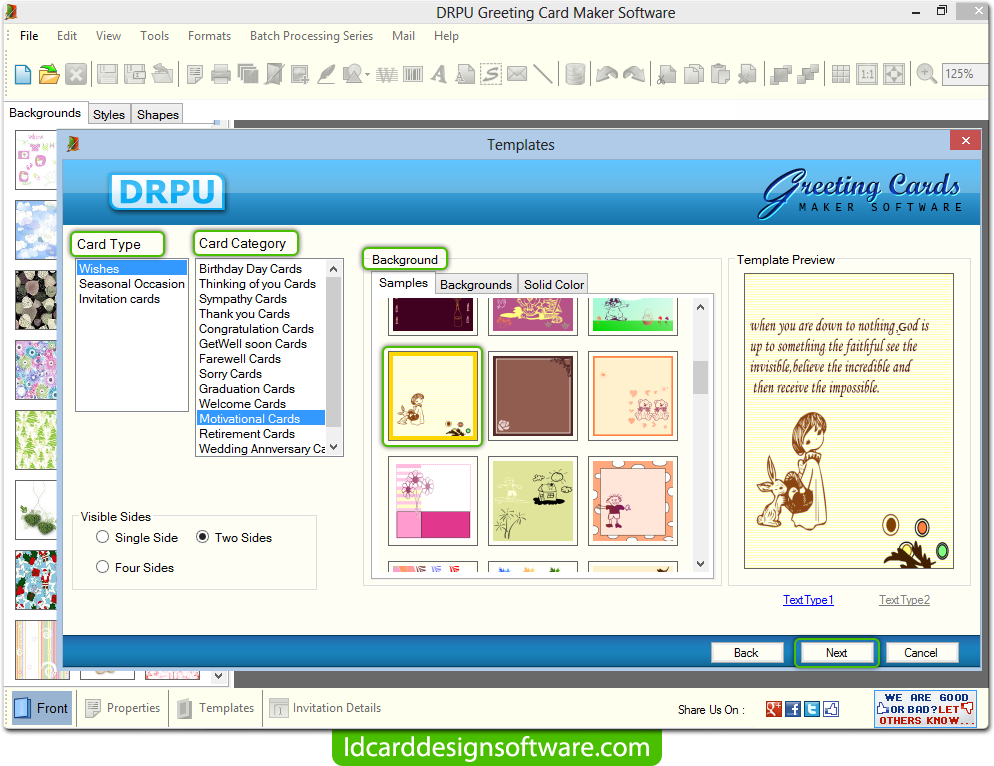Select the Four Sides radio button
The image size is (994, 766).
point(102,567)
